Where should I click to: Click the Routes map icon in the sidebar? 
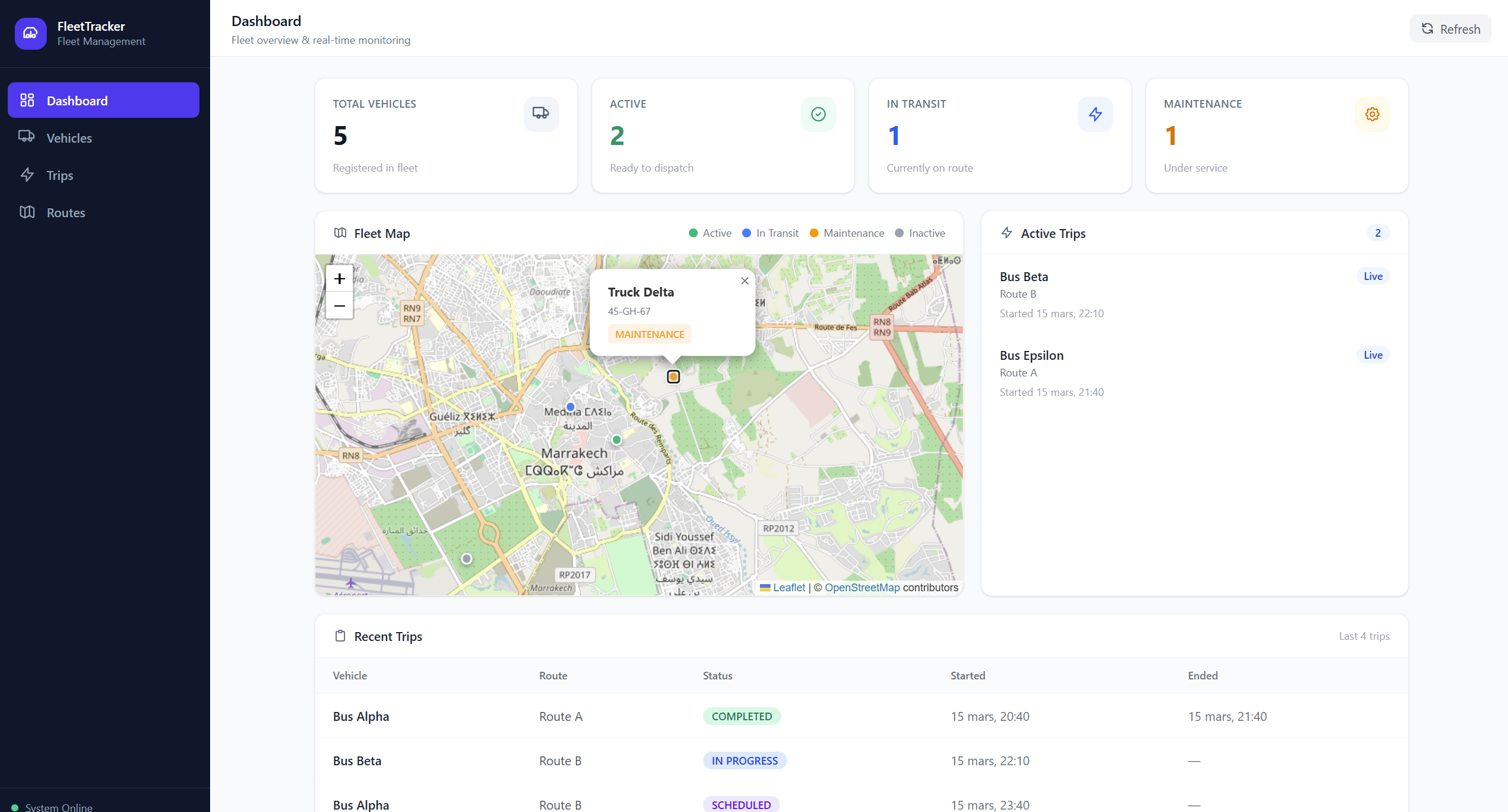point(27,212)
